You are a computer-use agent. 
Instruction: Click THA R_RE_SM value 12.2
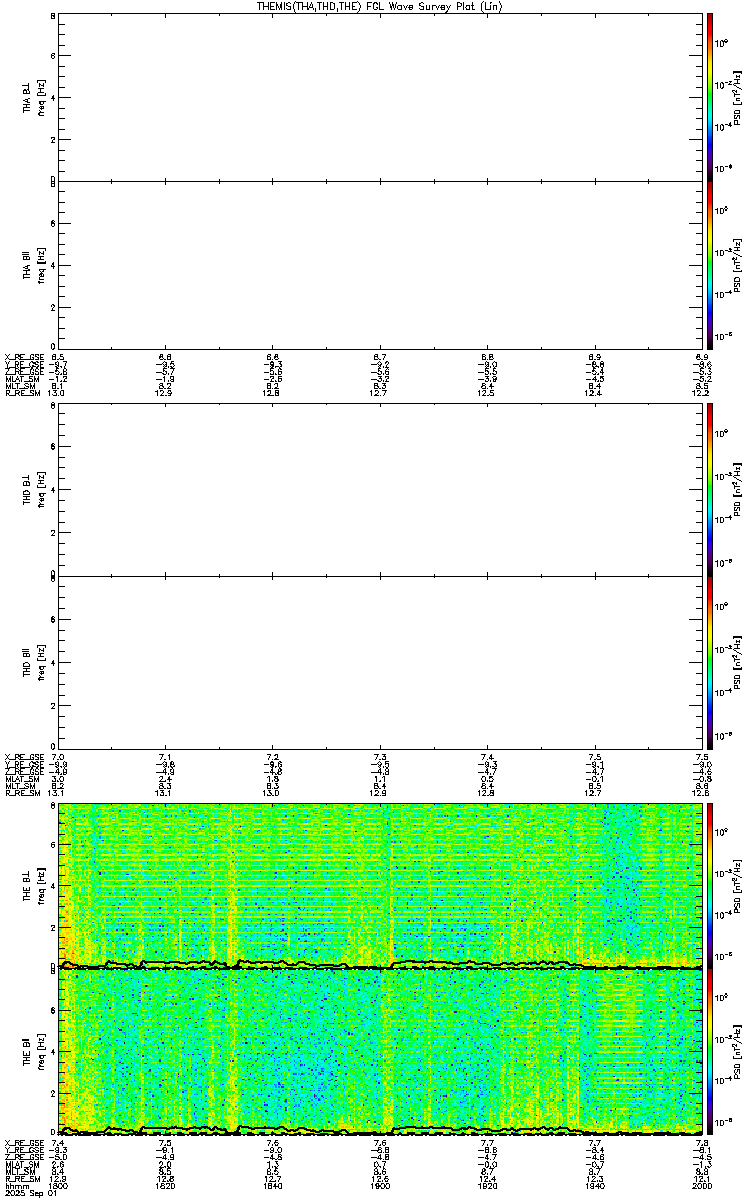click(x=701, y=393)
